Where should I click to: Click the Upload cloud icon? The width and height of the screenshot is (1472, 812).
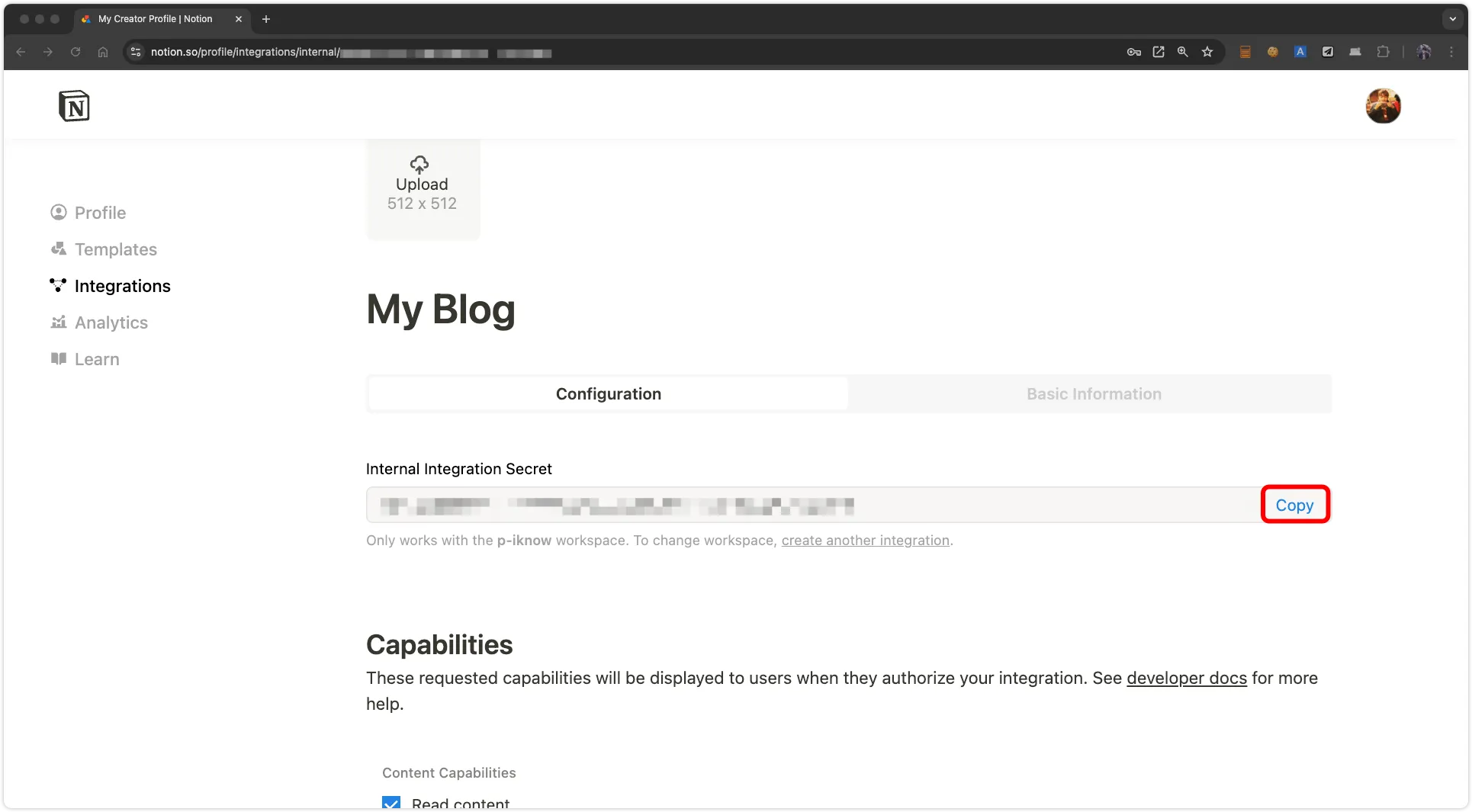coord(419,164)
